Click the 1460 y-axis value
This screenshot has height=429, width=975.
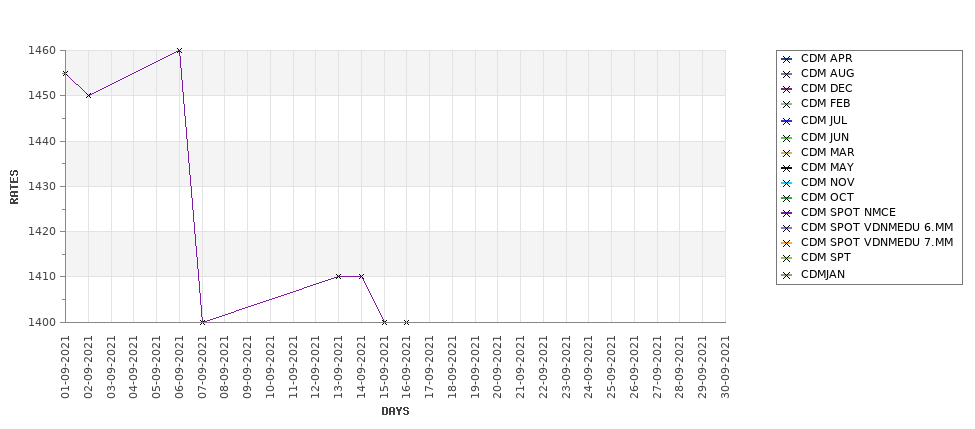click(x=42, y=50)
